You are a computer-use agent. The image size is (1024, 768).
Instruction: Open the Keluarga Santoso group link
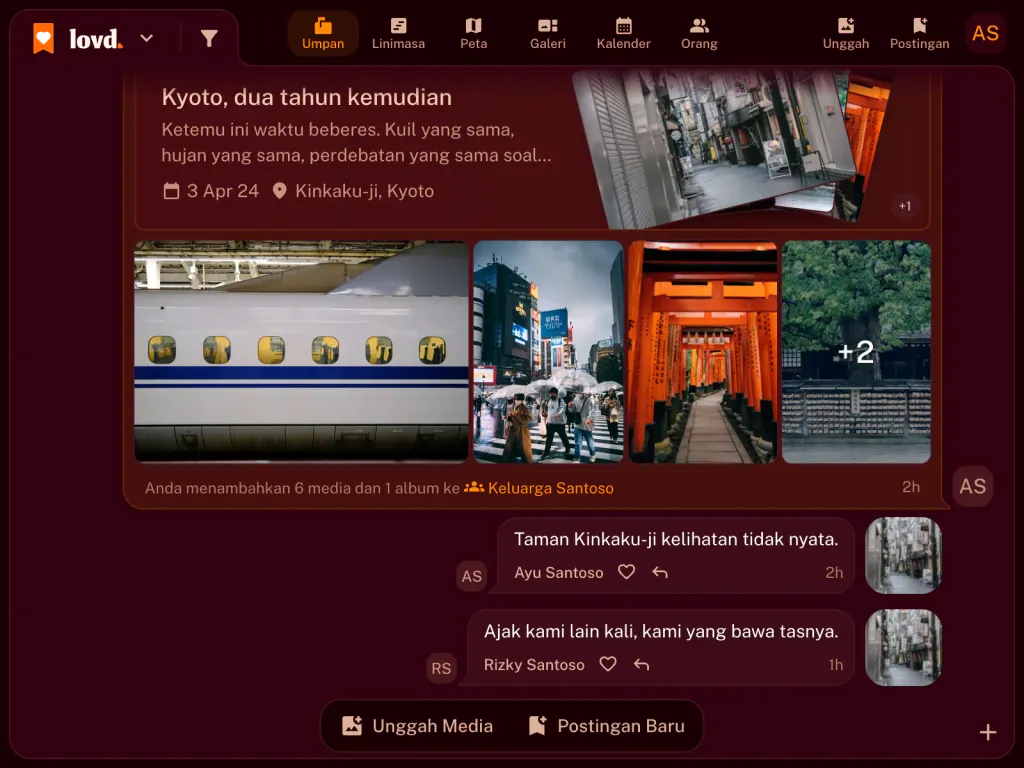(539, 488)
